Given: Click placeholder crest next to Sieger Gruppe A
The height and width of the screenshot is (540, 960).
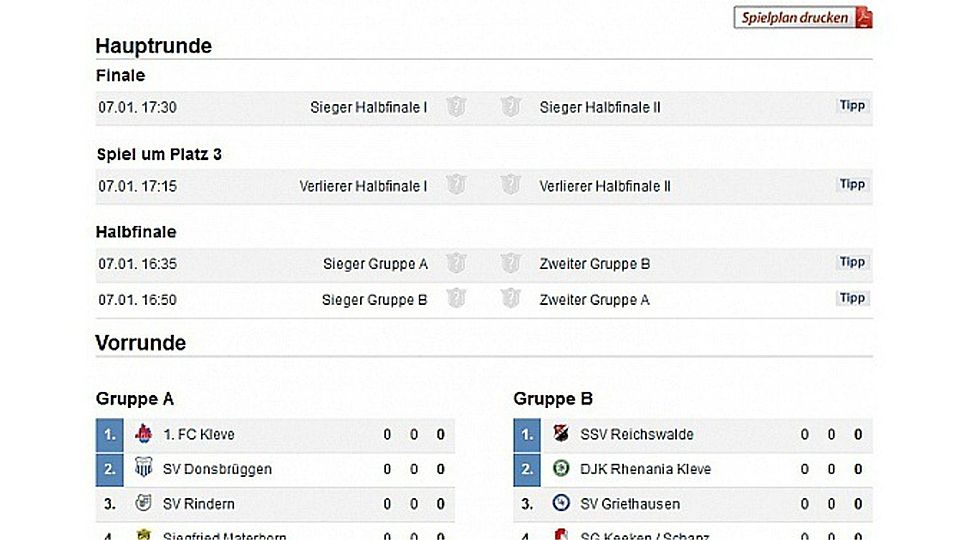Looking at the screenshot, I should click(456, 263).
